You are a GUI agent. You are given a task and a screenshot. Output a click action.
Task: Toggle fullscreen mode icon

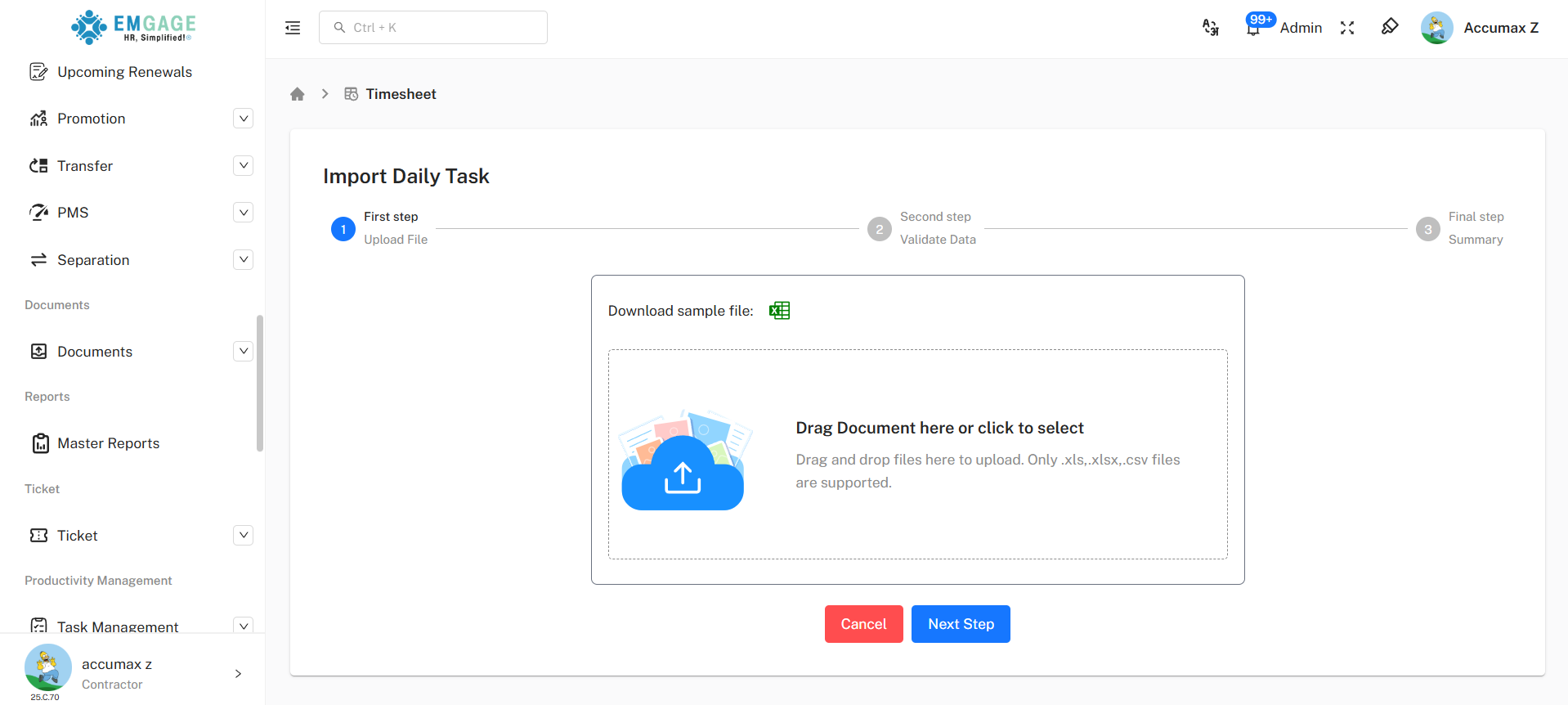click(x=1347, y=28)
